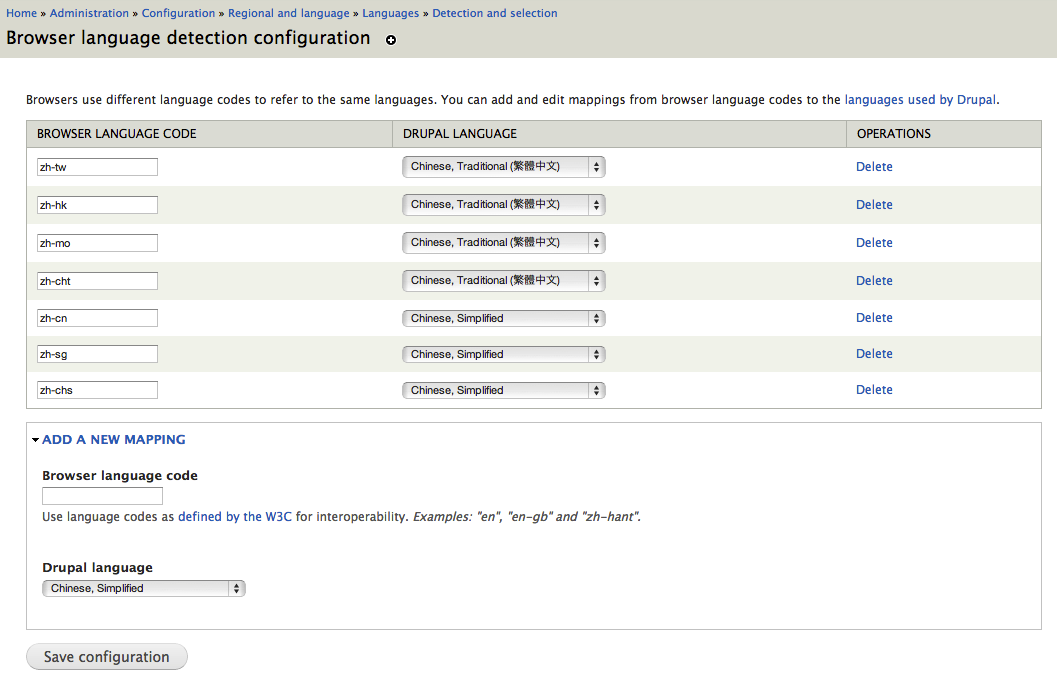Delete the zh-mo mapping

point(874,243)
